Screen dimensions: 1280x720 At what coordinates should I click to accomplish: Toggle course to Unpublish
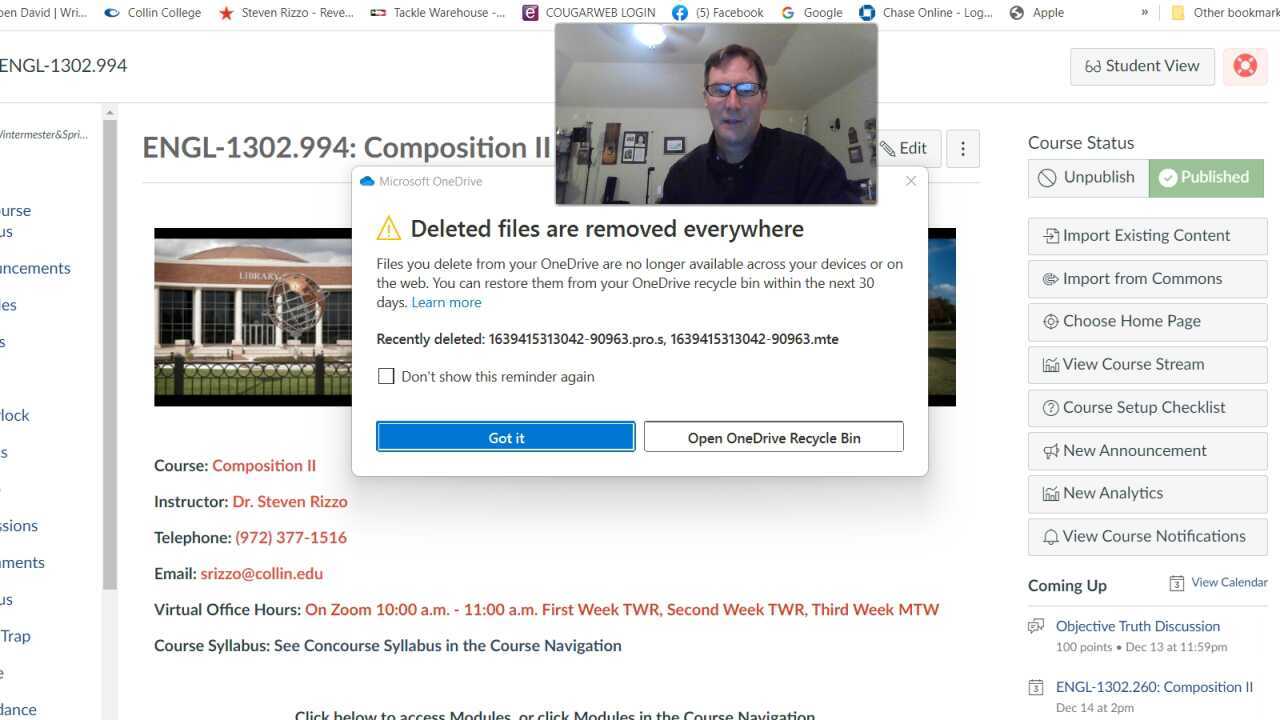tap(1088, 178)
